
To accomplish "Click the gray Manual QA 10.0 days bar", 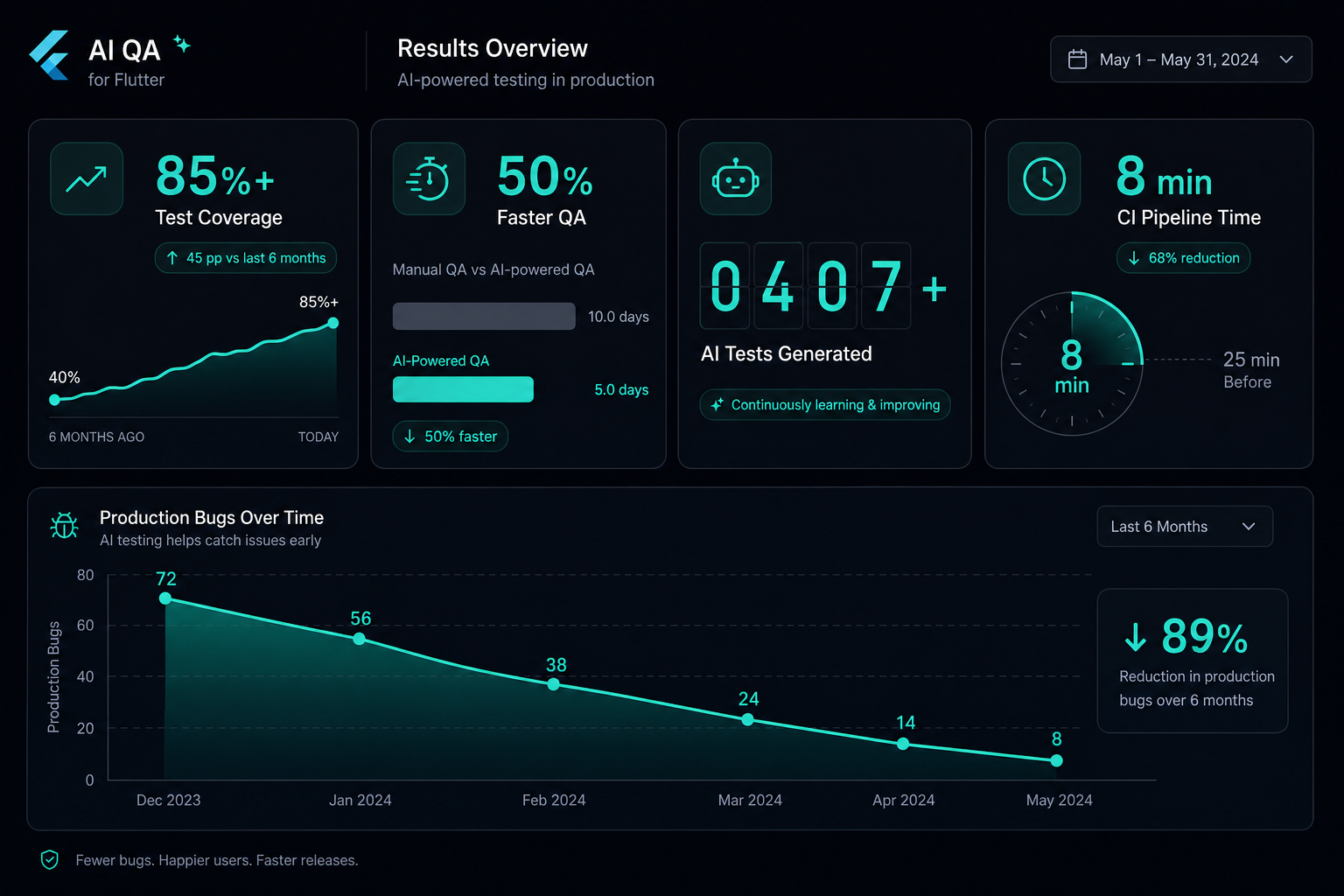I will [x=484, y=316].
